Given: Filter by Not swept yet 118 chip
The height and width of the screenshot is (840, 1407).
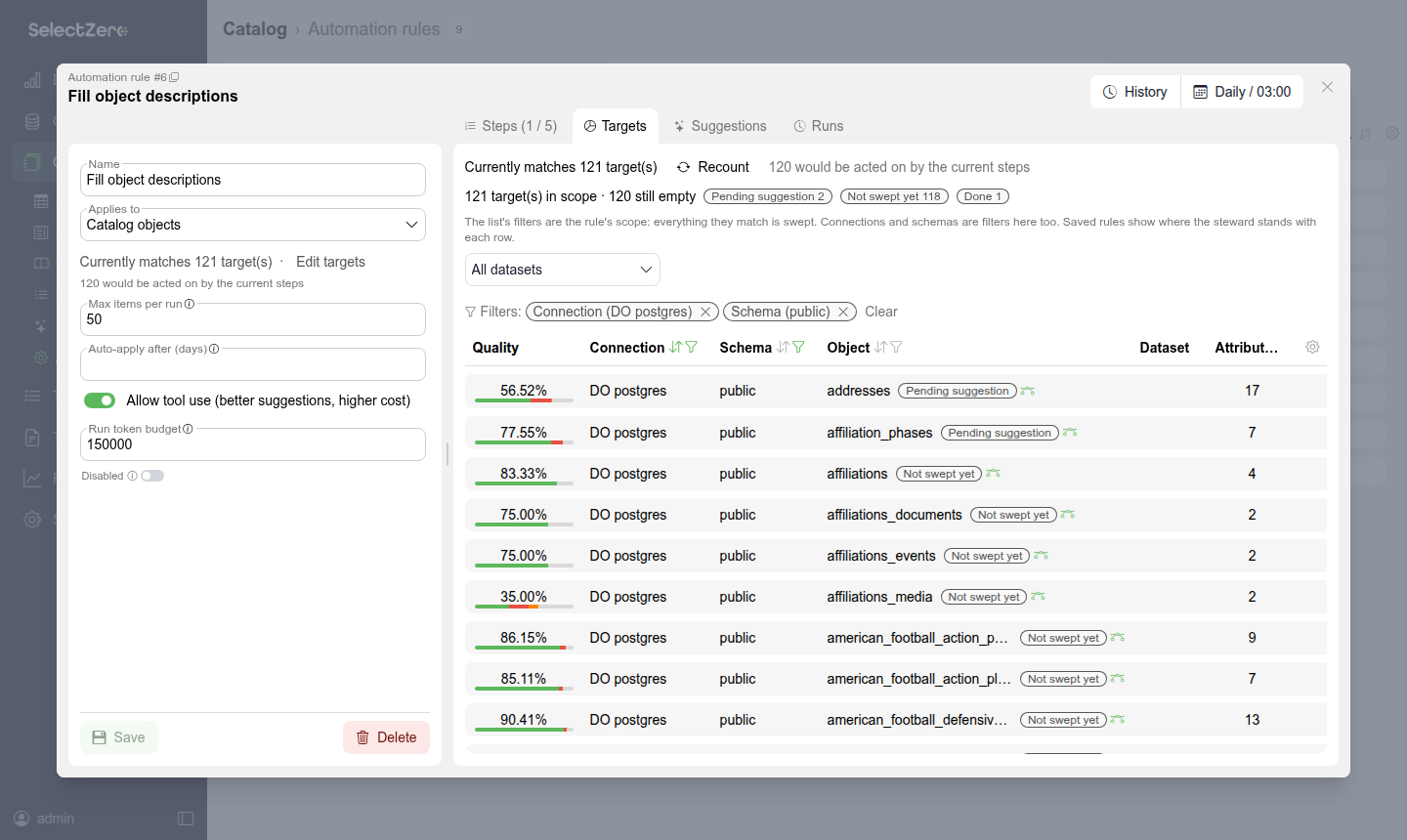Looking at the screenshot, I should 894,196.
